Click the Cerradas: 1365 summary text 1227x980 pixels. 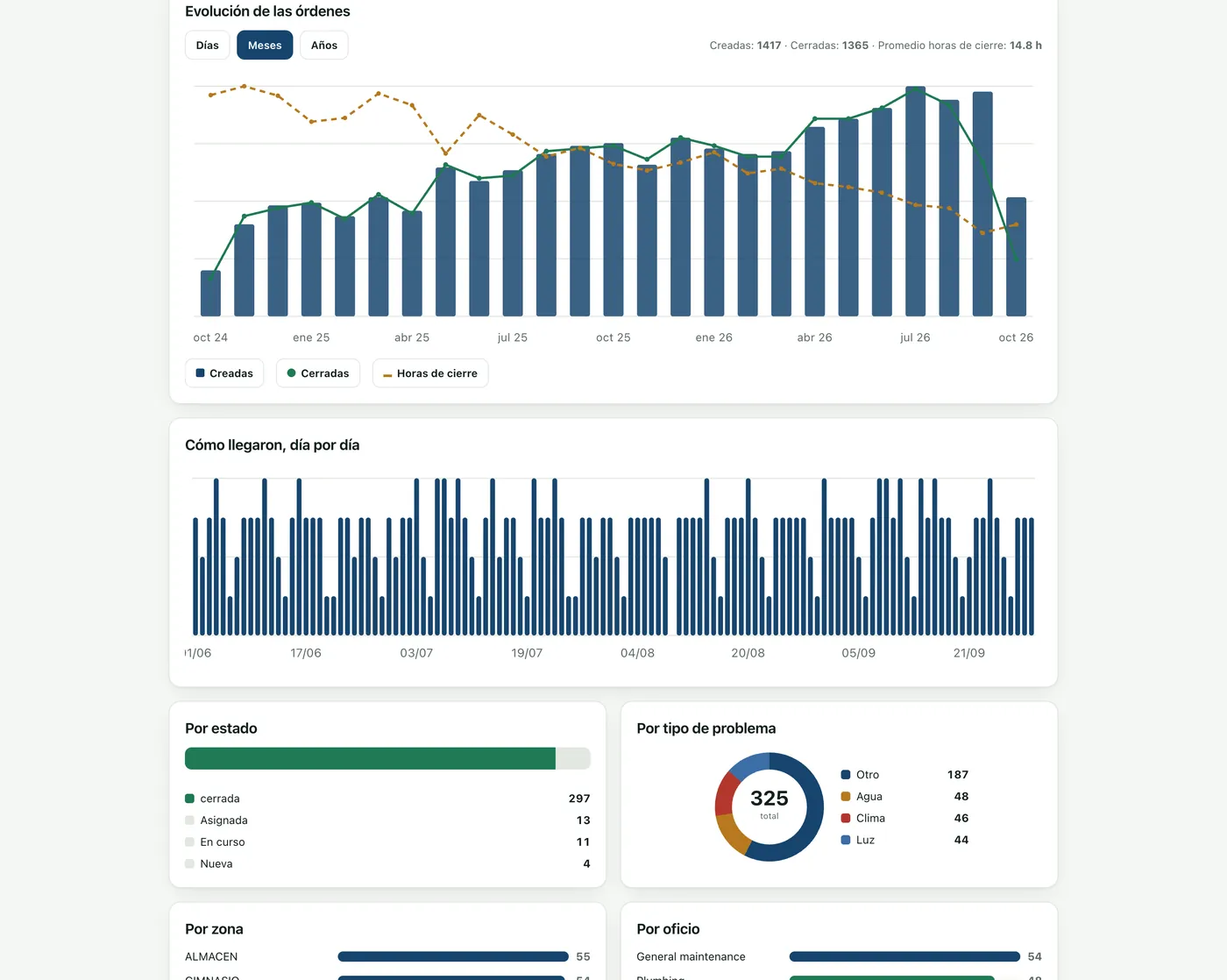tap(829, 46)
